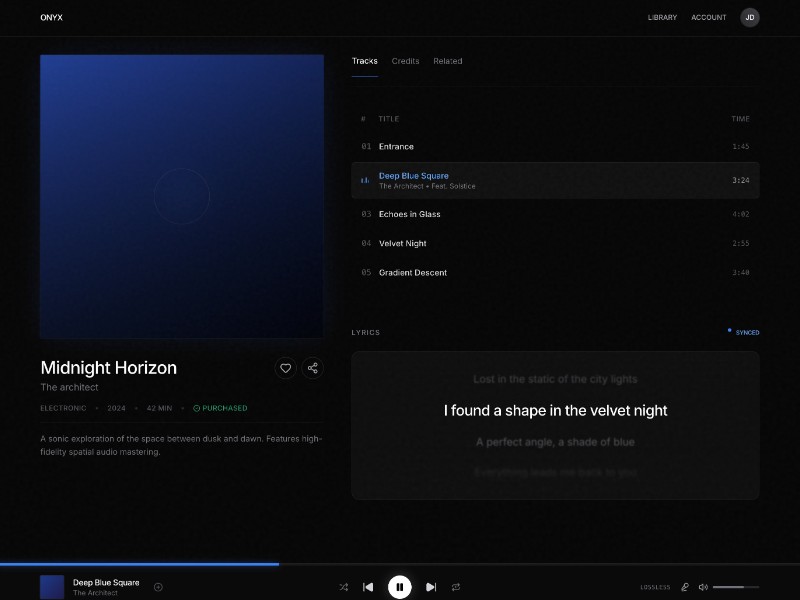This screenshot has height=600, width=800.
Task: Enable shuffle playback
Action: [x=344, y=587]
